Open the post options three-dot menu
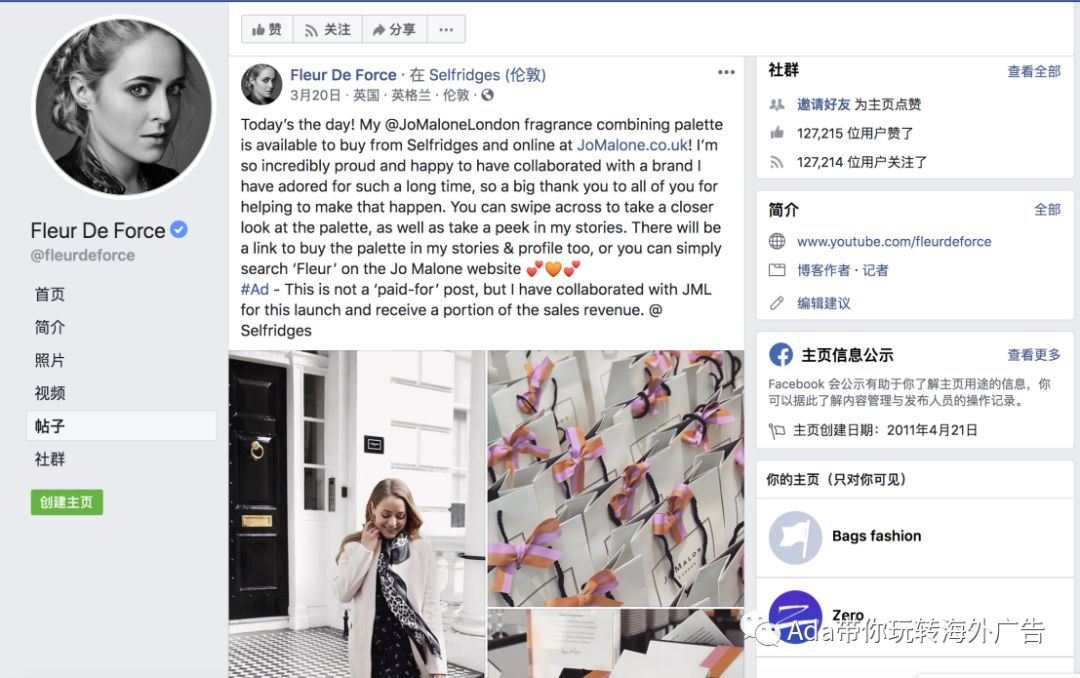The height and width of the screenshot is (678, 1080). [x=726, y=72]
